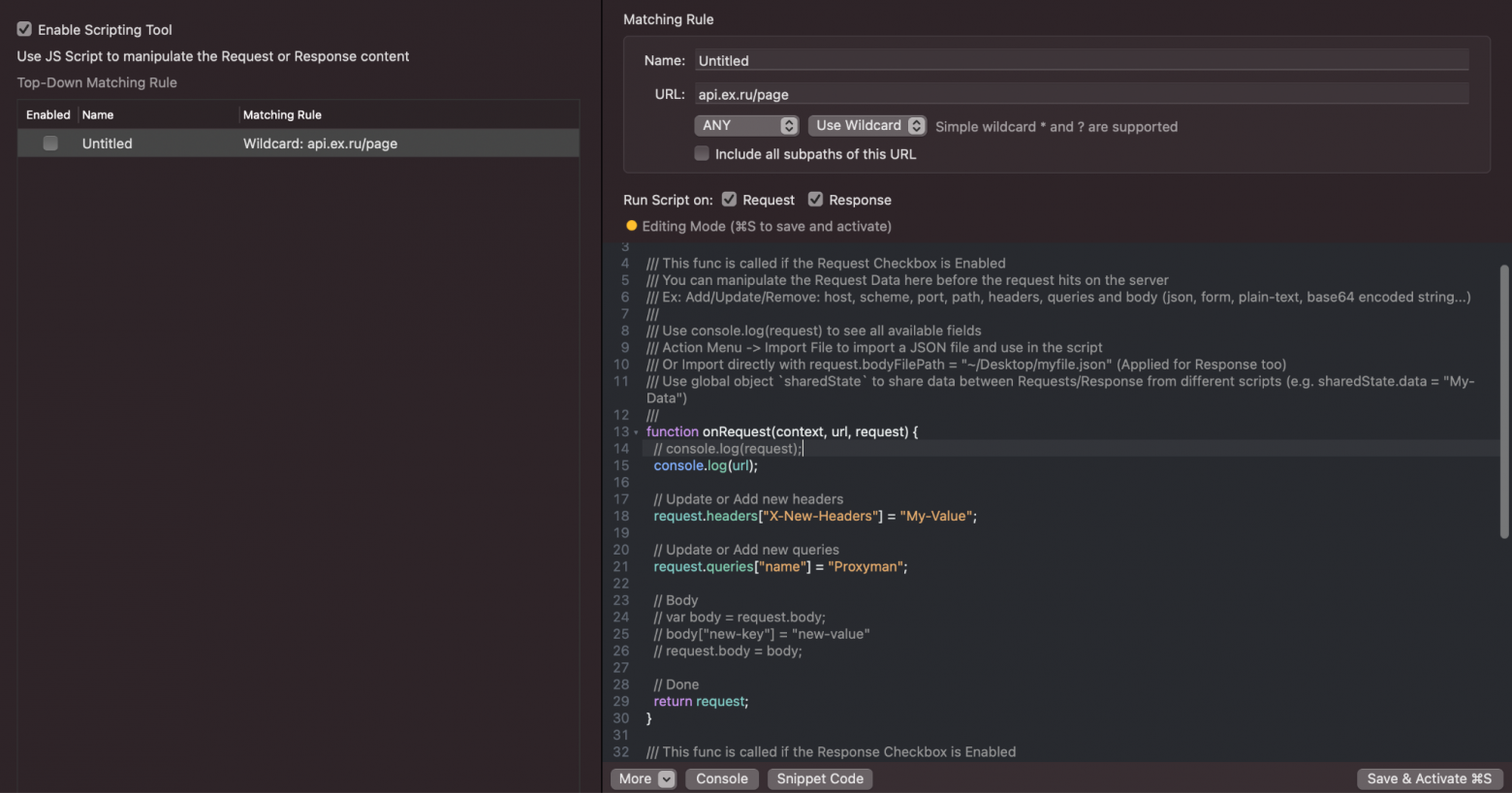Edit the URL field api.ex.ru/page
Viewport: 1512px width, 793px height.
(x=1081, y=94)
